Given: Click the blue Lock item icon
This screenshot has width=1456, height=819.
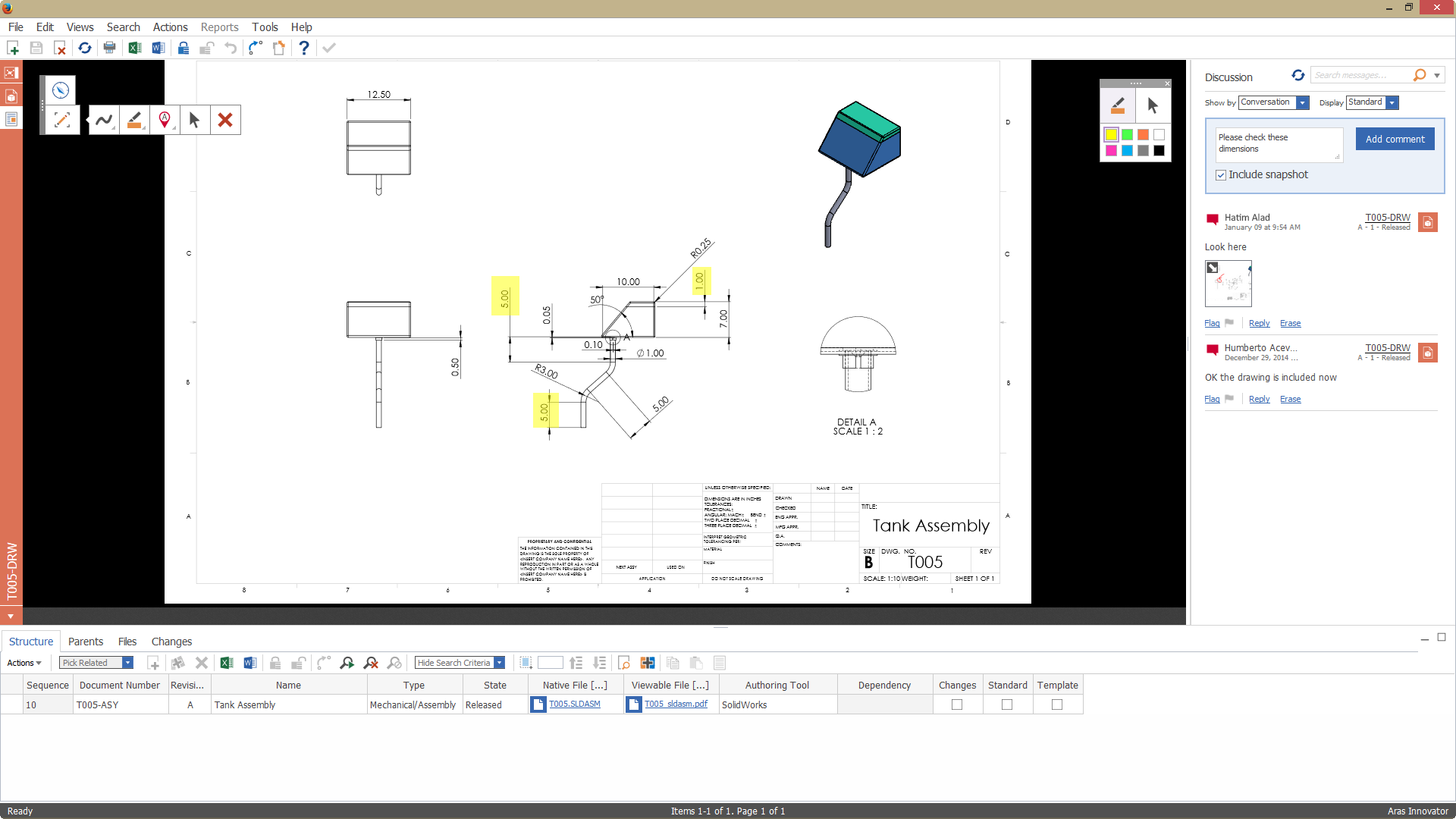Looking at the screenshot, I should click(x=184, y=48).
